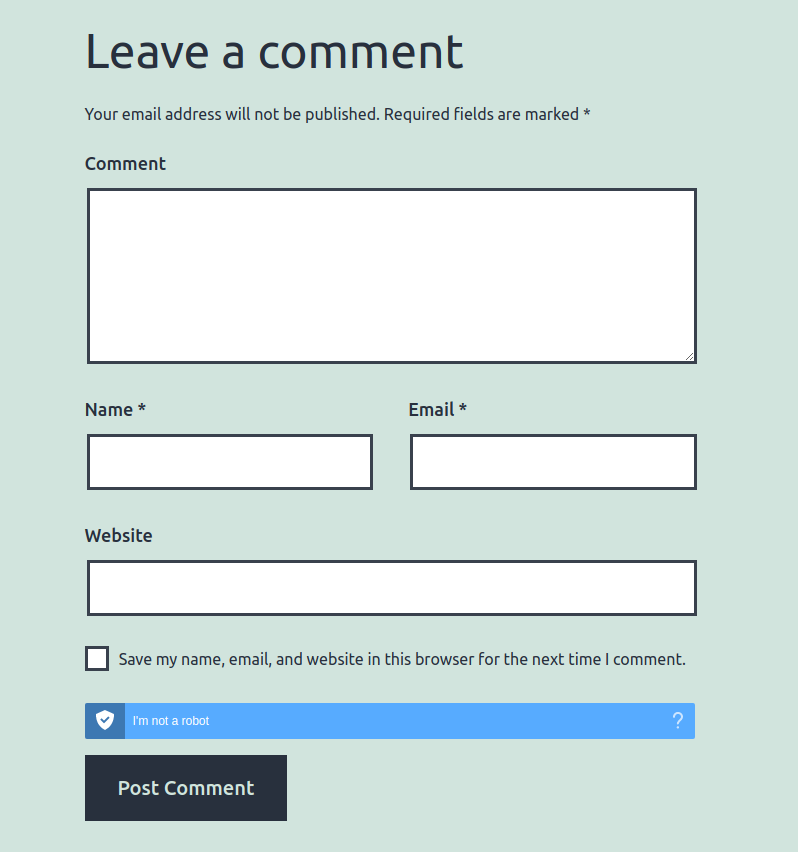Viewport: 798px width, 852px height.
Task: Click the question mark help icon
Action: (x=677, y=721)
